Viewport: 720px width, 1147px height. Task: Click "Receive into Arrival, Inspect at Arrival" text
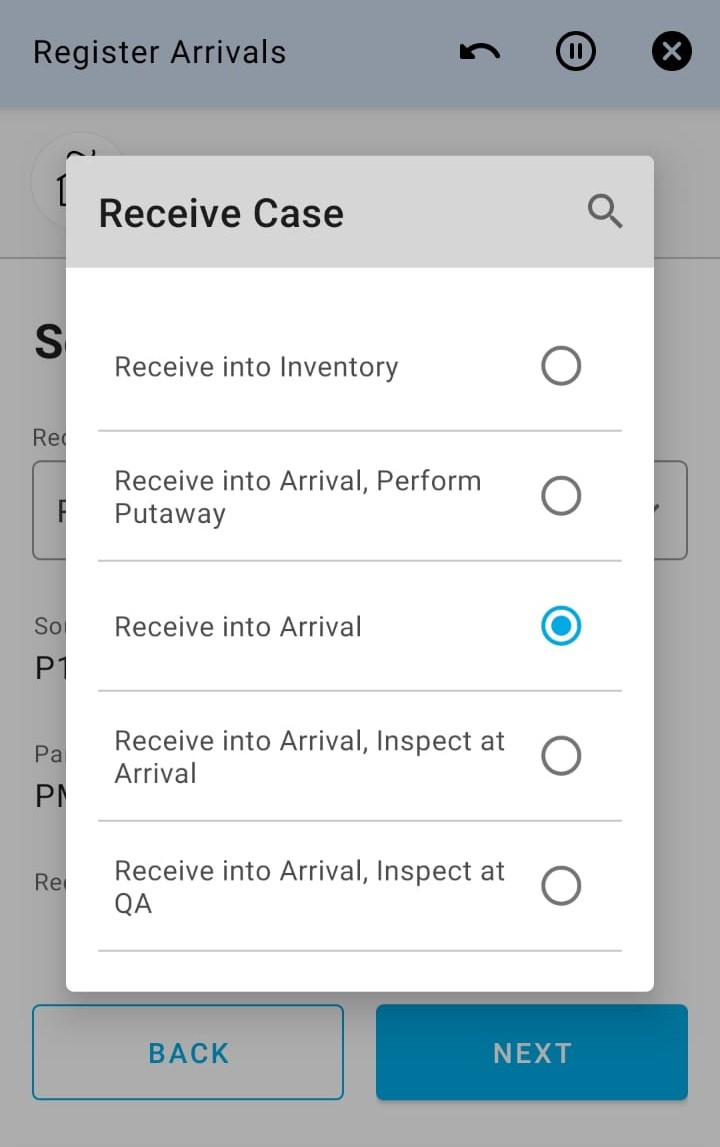click(x=309, y=757)
